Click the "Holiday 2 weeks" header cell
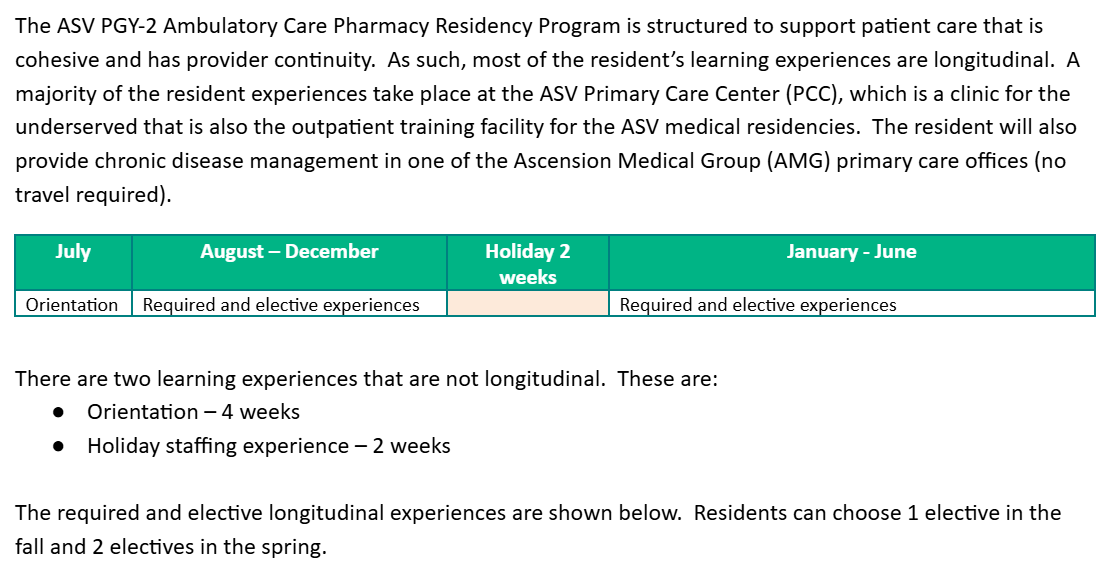This screenshot has height=570, width=1107. 527,264
